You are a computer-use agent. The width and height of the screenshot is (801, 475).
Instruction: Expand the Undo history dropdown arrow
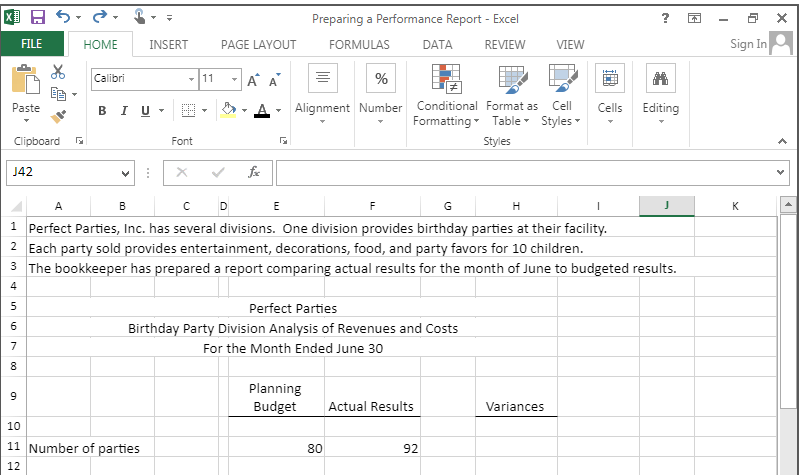(x=78, y=18)
